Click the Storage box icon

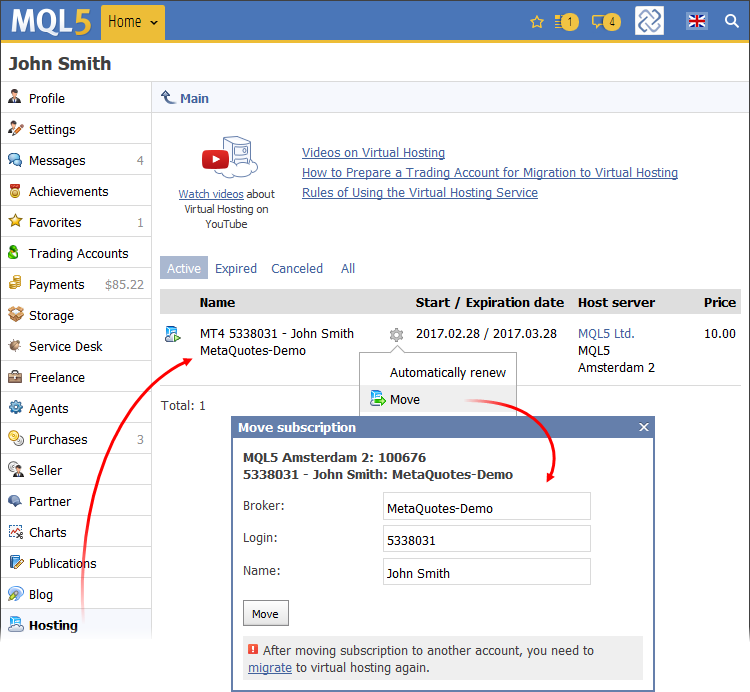(16, 314)
